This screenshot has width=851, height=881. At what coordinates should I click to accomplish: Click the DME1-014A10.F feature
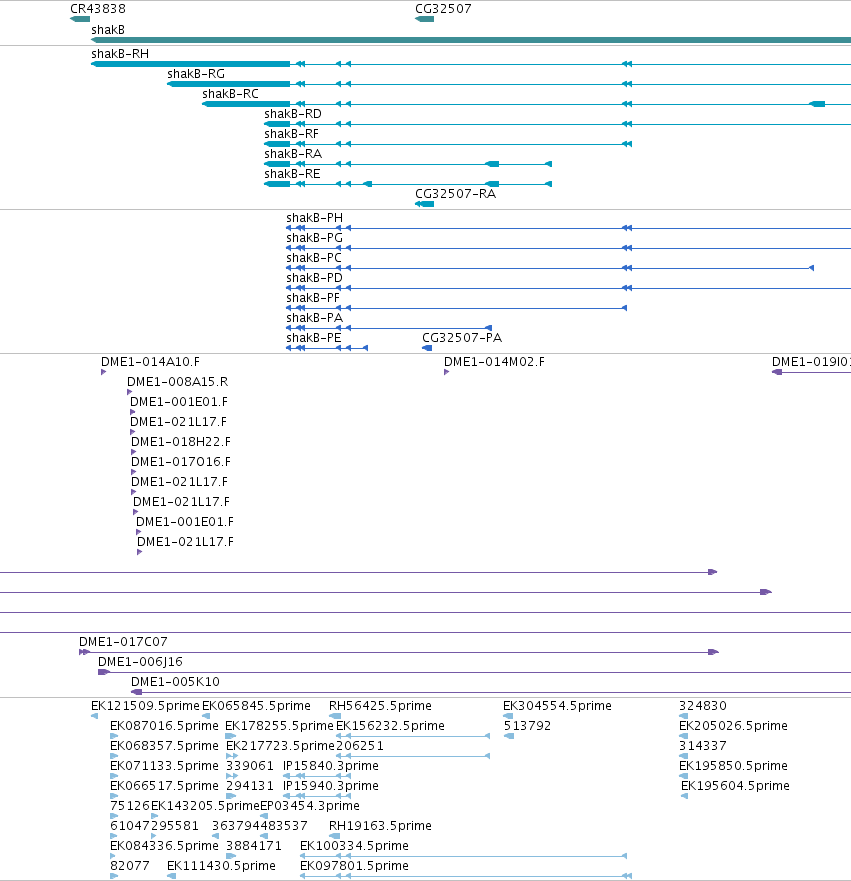[103, 372]
